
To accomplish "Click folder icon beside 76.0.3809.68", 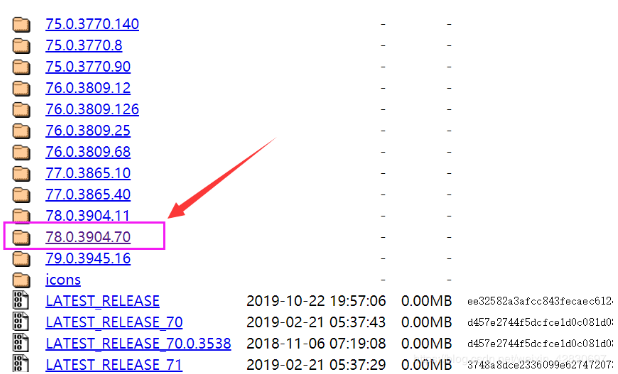I will 21,152.
